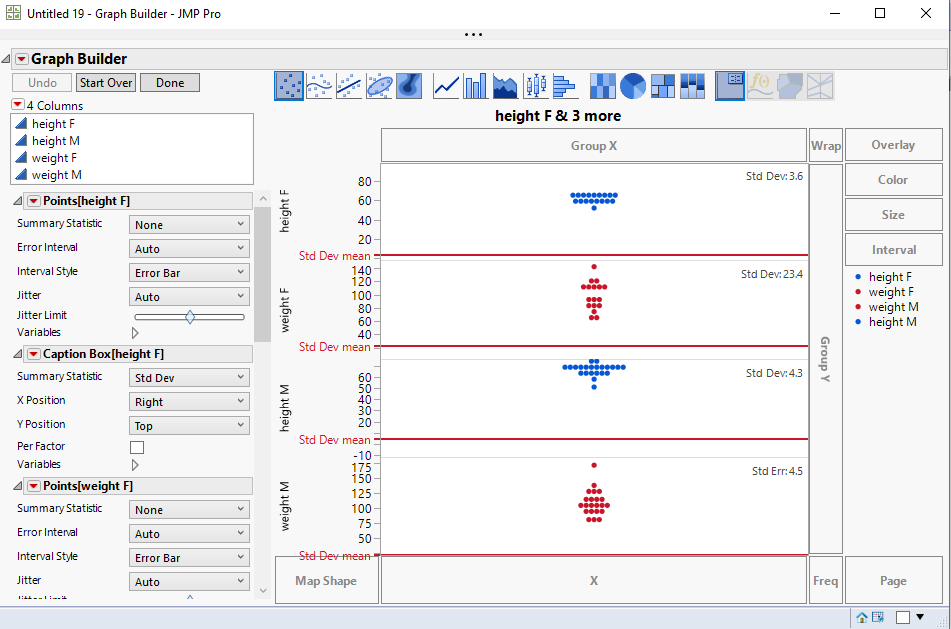
Task: Select the Heatmap element icon
Action: [x=602, y=86]
